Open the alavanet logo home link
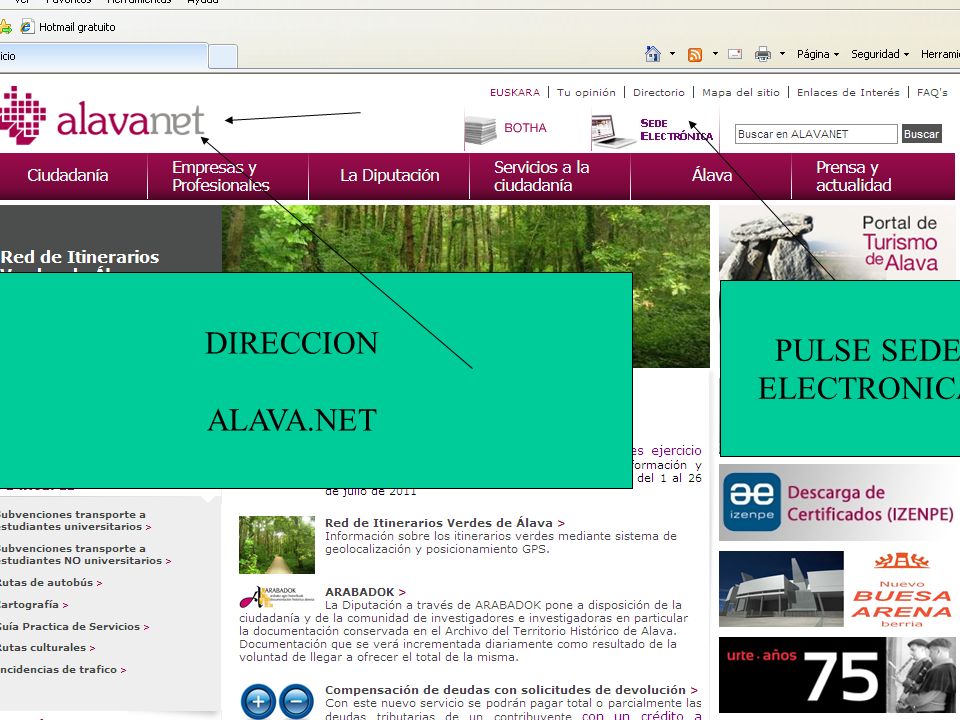Screen dimensions: 960x720 tap(102, 116)
